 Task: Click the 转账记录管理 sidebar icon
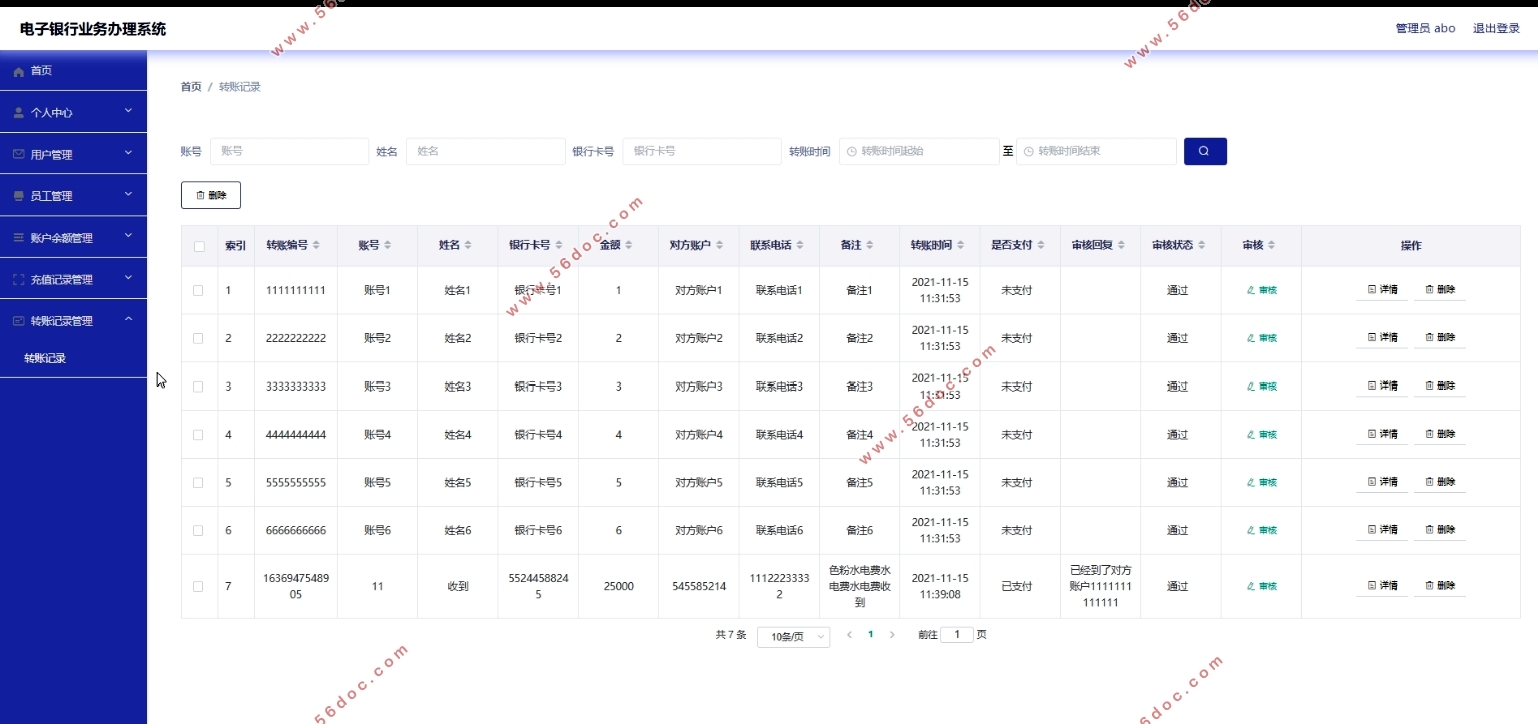click(18, 321)
